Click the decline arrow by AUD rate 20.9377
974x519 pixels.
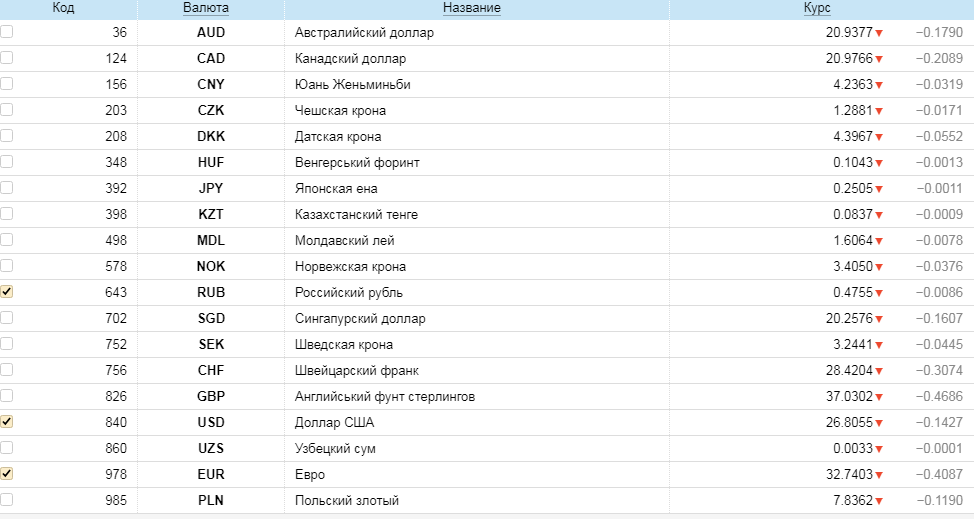[x=879, y=33]
